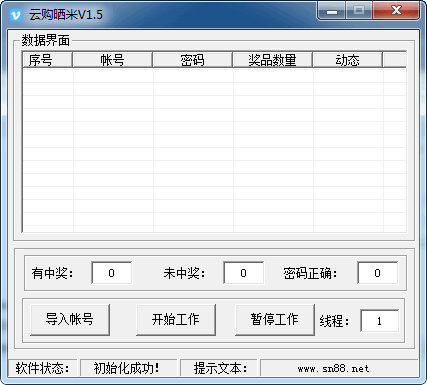The image size is (427, 385).
Task: Click the 数据界面 group label
Action: point(46,41)
